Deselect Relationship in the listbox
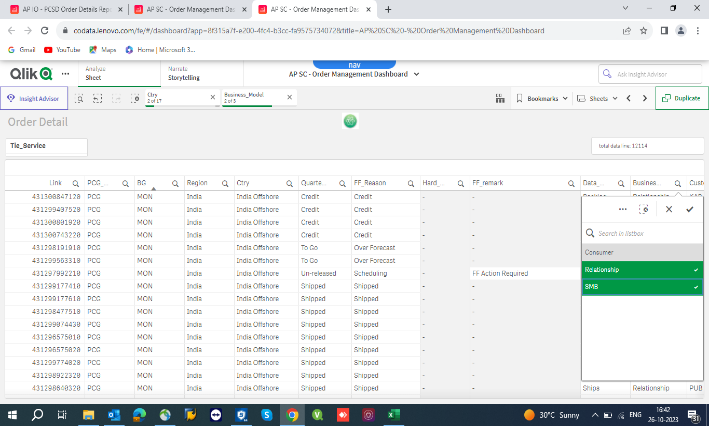Image resolution: width=709 pixels, height=426 pixels. (640, 269)
